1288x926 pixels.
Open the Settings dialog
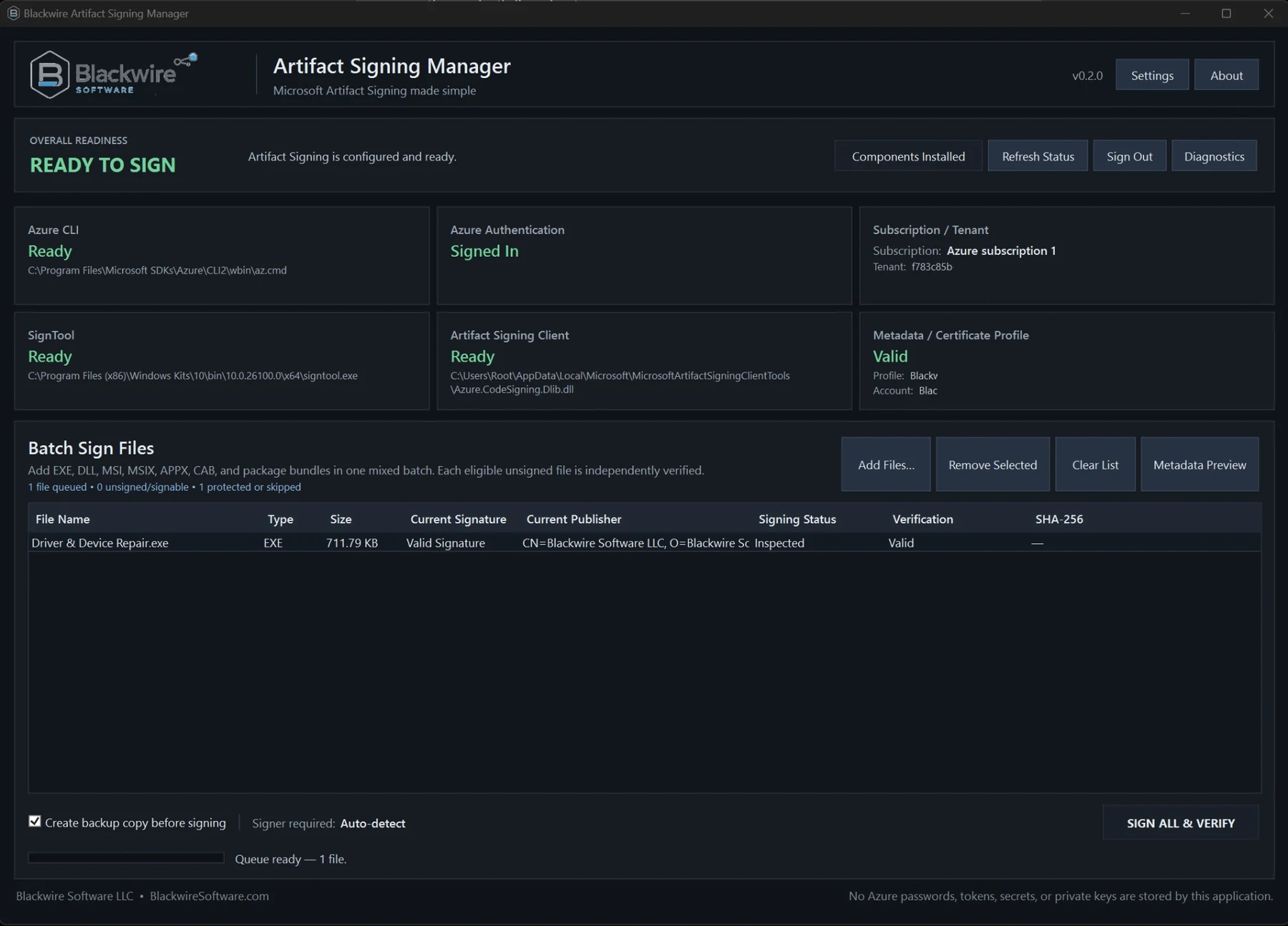coord(1152,75)
